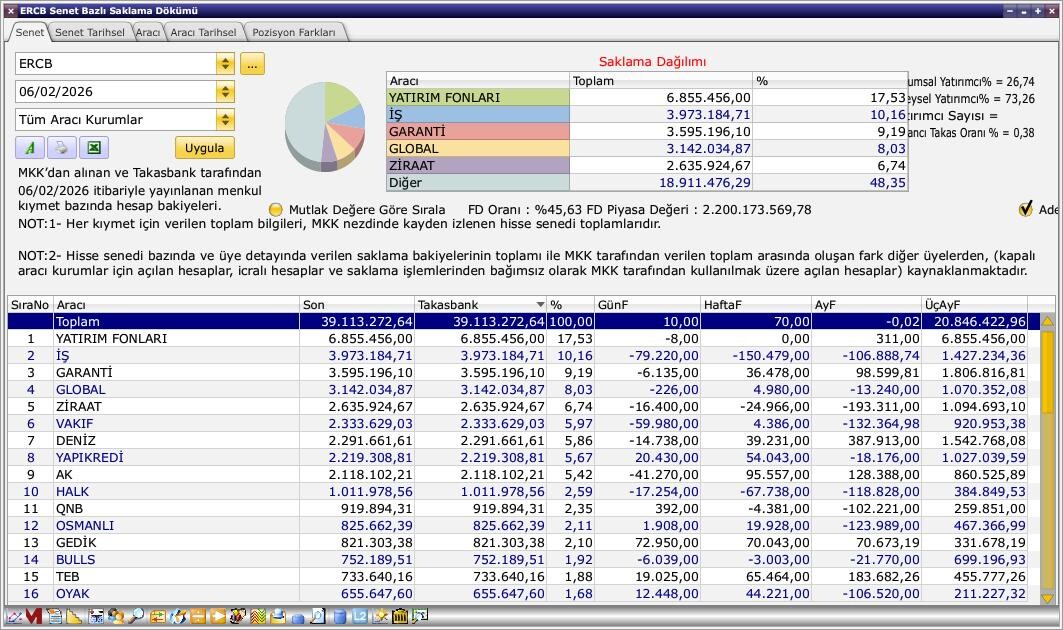The height and width of the screenshot is (630, 1063).
Task: Click the '...' symbol browse button
Action: 251,64
